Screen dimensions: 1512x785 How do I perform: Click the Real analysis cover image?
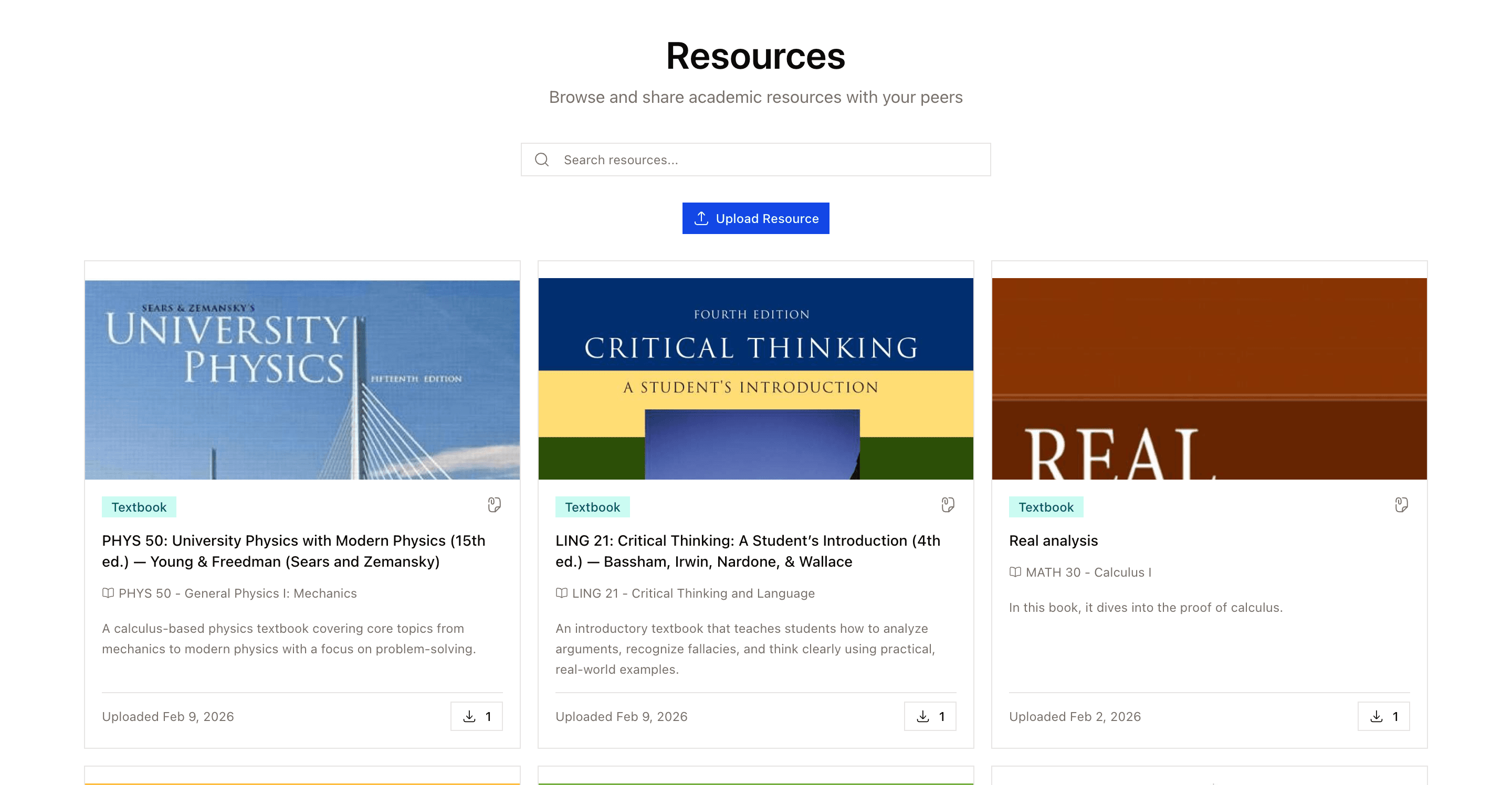(1209, 378)
